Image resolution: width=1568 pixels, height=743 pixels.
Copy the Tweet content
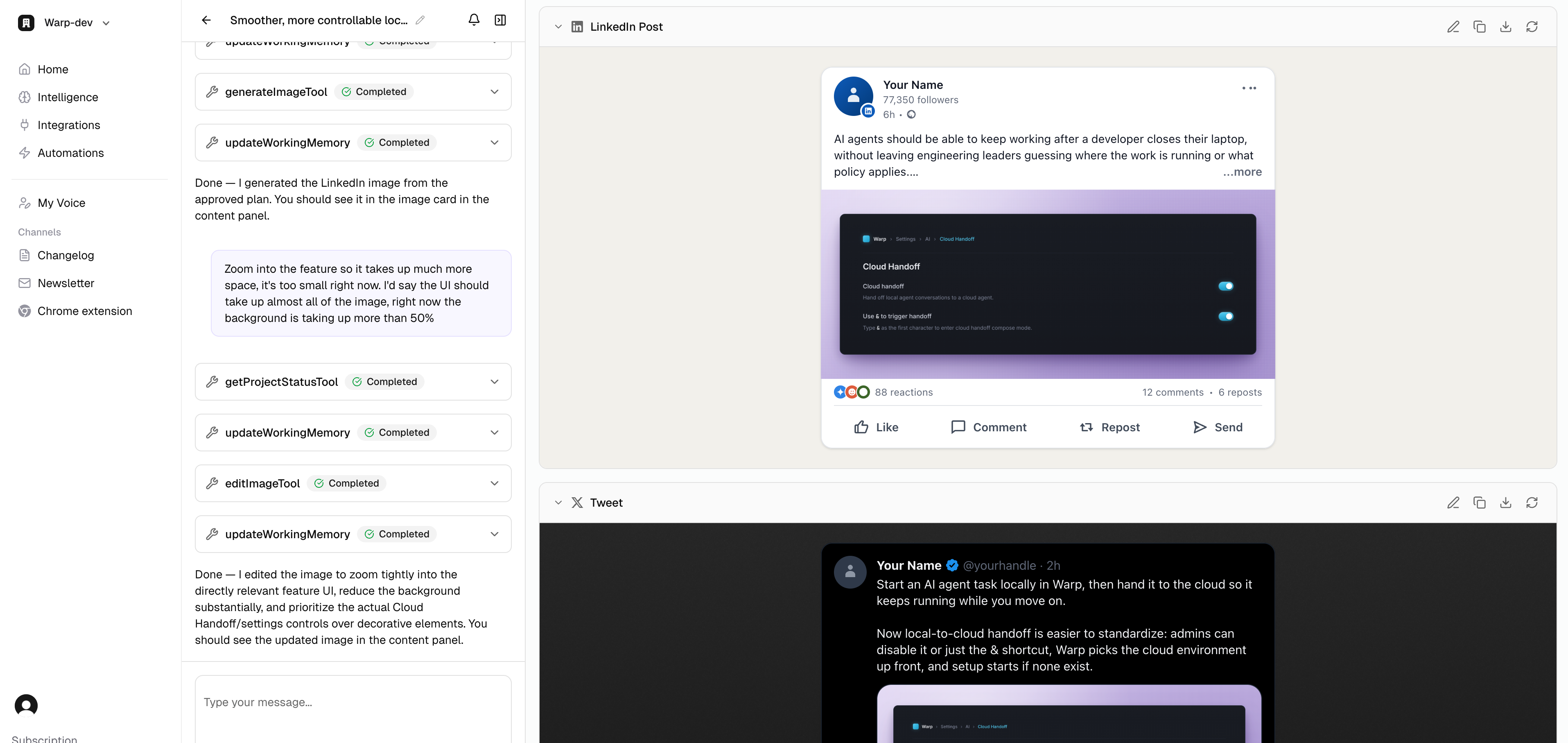(1479, 503)
